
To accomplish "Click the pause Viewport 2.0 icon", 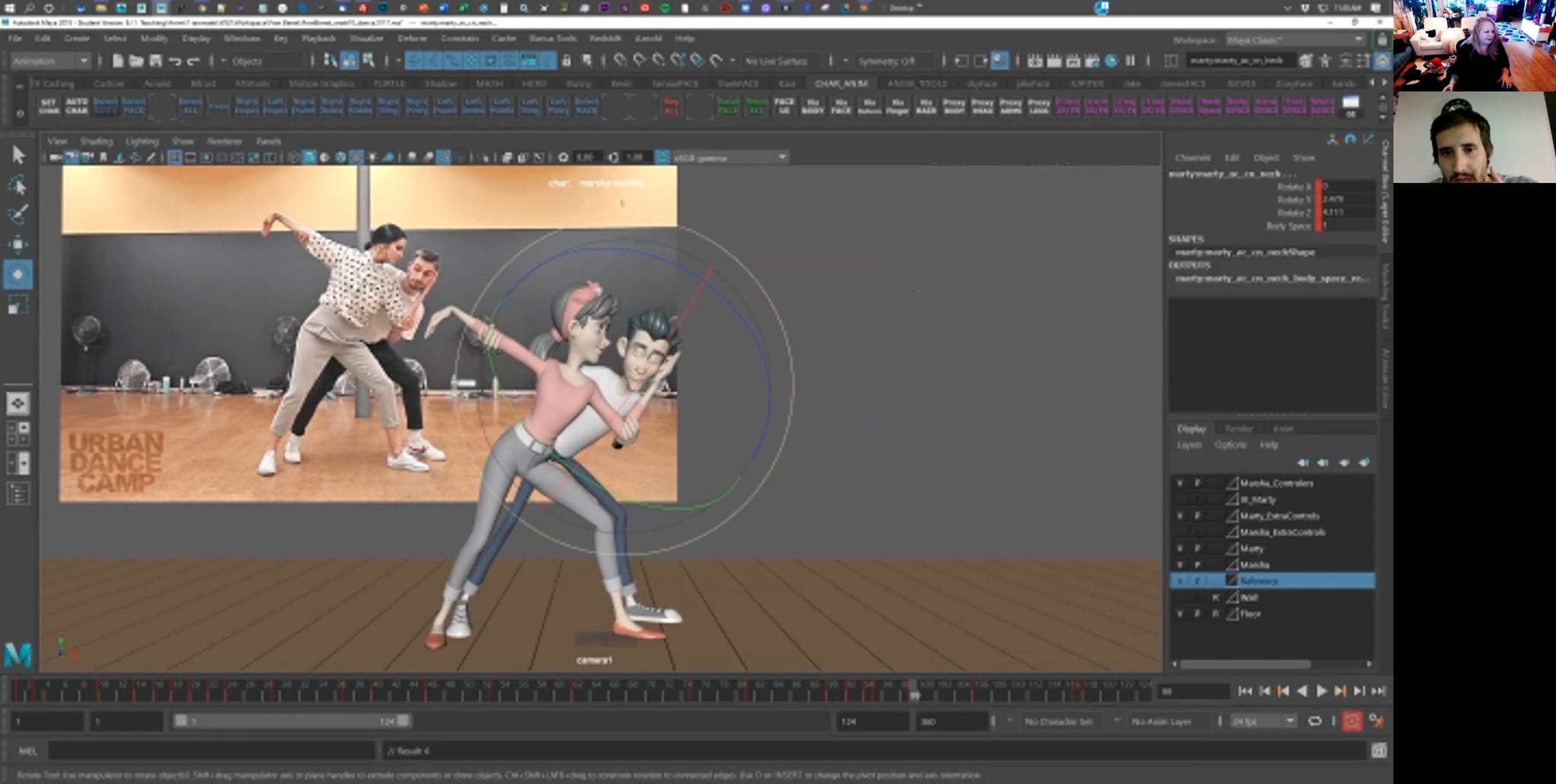I will tap(1130, 61).
